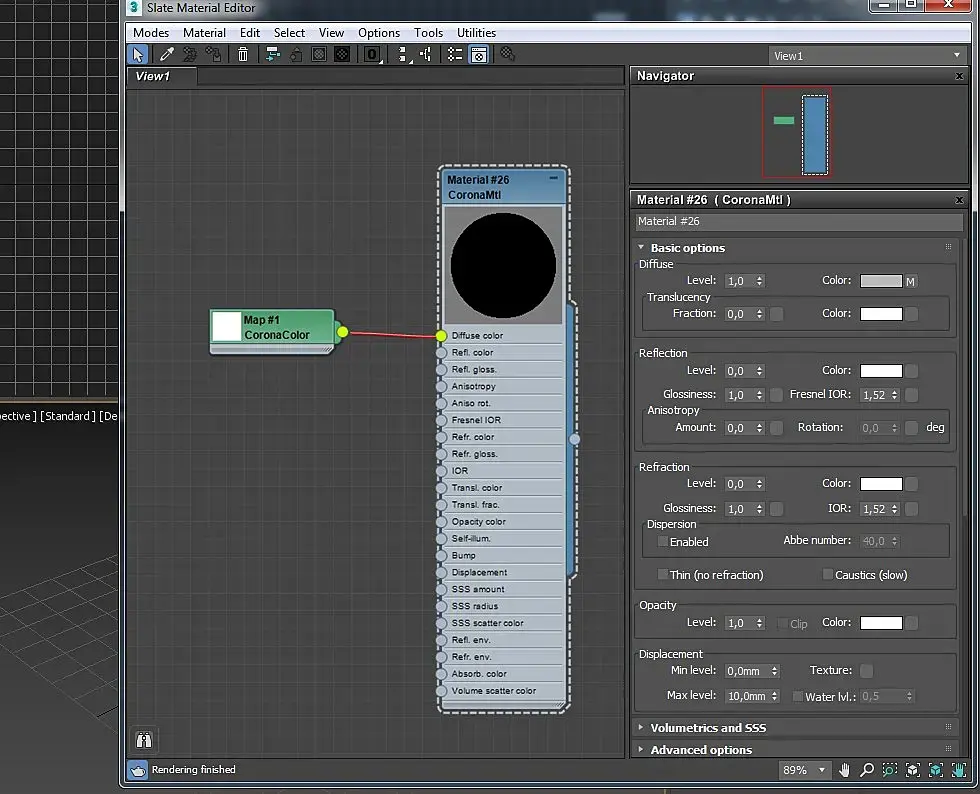Check the Thin (no refraction) option
This screenshot has height=794, width=980.
(662, 575)
